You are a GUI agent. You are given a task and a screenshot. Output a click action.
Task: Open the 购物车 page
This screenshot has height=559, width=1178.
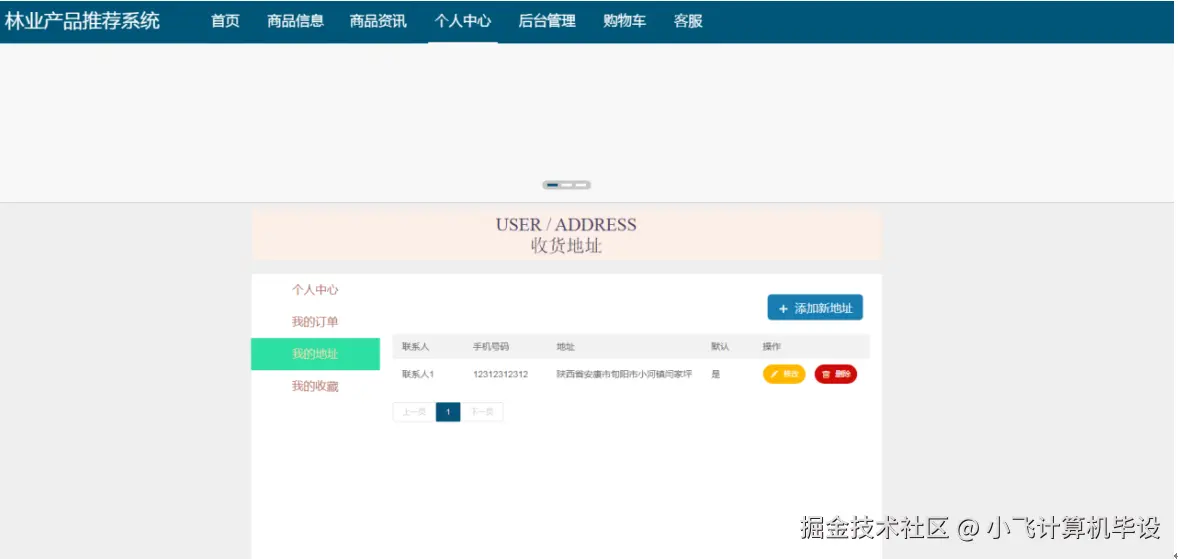click(624, 21)
